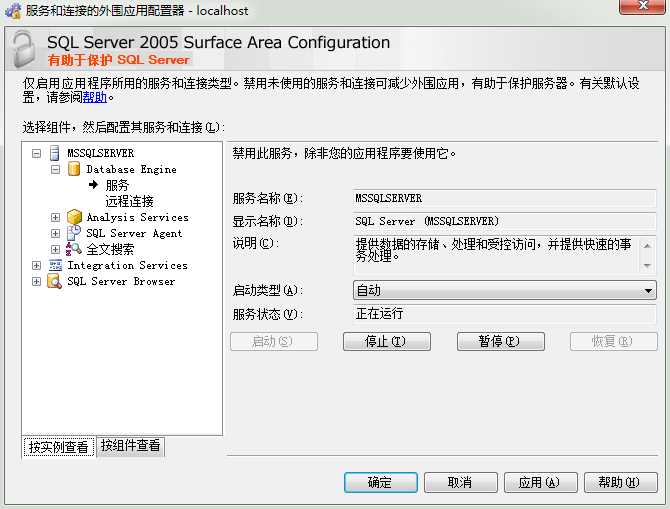Click the 帮助(H) button

point(620,483)
